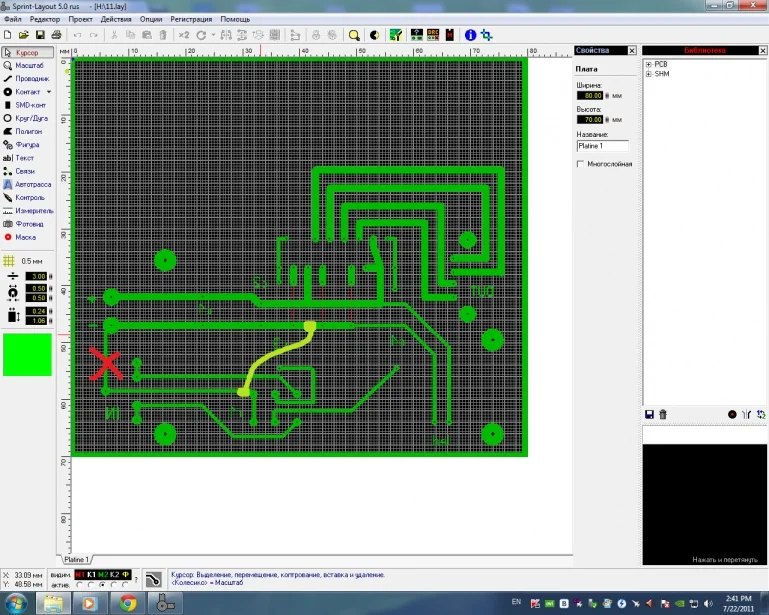The height and width of the screenshot is (615, 769).
Task: Click the Название input field
Action: [602, 146]
